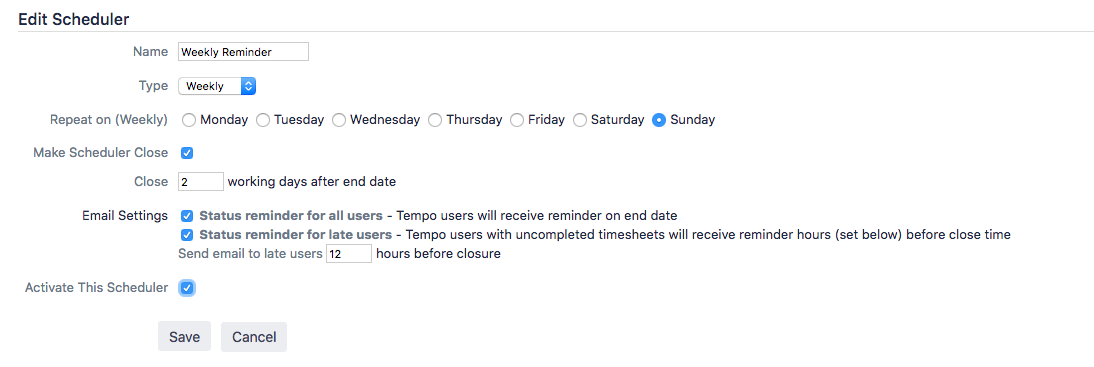
Task: Select the Thursday radio button
Action: tap(435, 120)
